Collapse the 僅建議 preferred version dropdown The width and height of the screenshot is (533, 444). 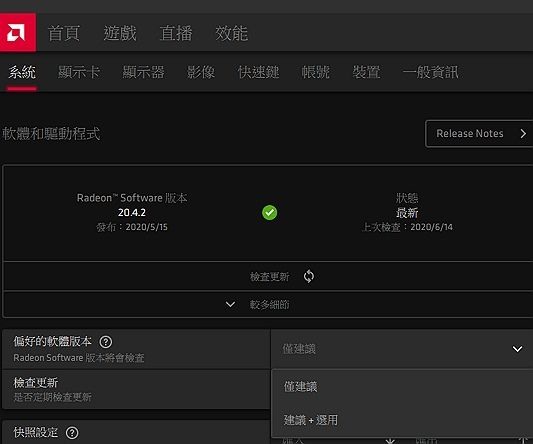[x=402, y=349]
